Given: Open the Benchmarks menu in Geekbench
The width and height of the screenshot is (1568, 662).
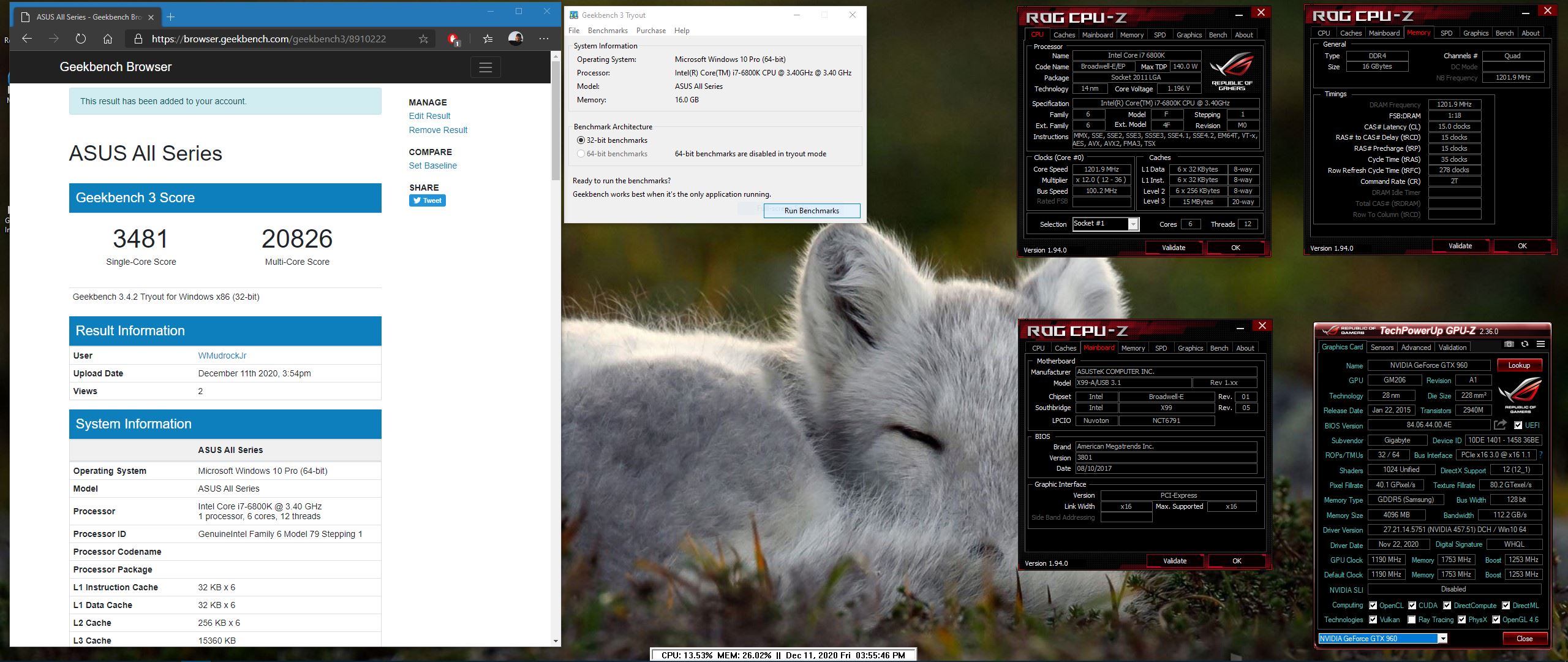Looking at the screenshot, I should pyautogui.click(x=608, y=31).
